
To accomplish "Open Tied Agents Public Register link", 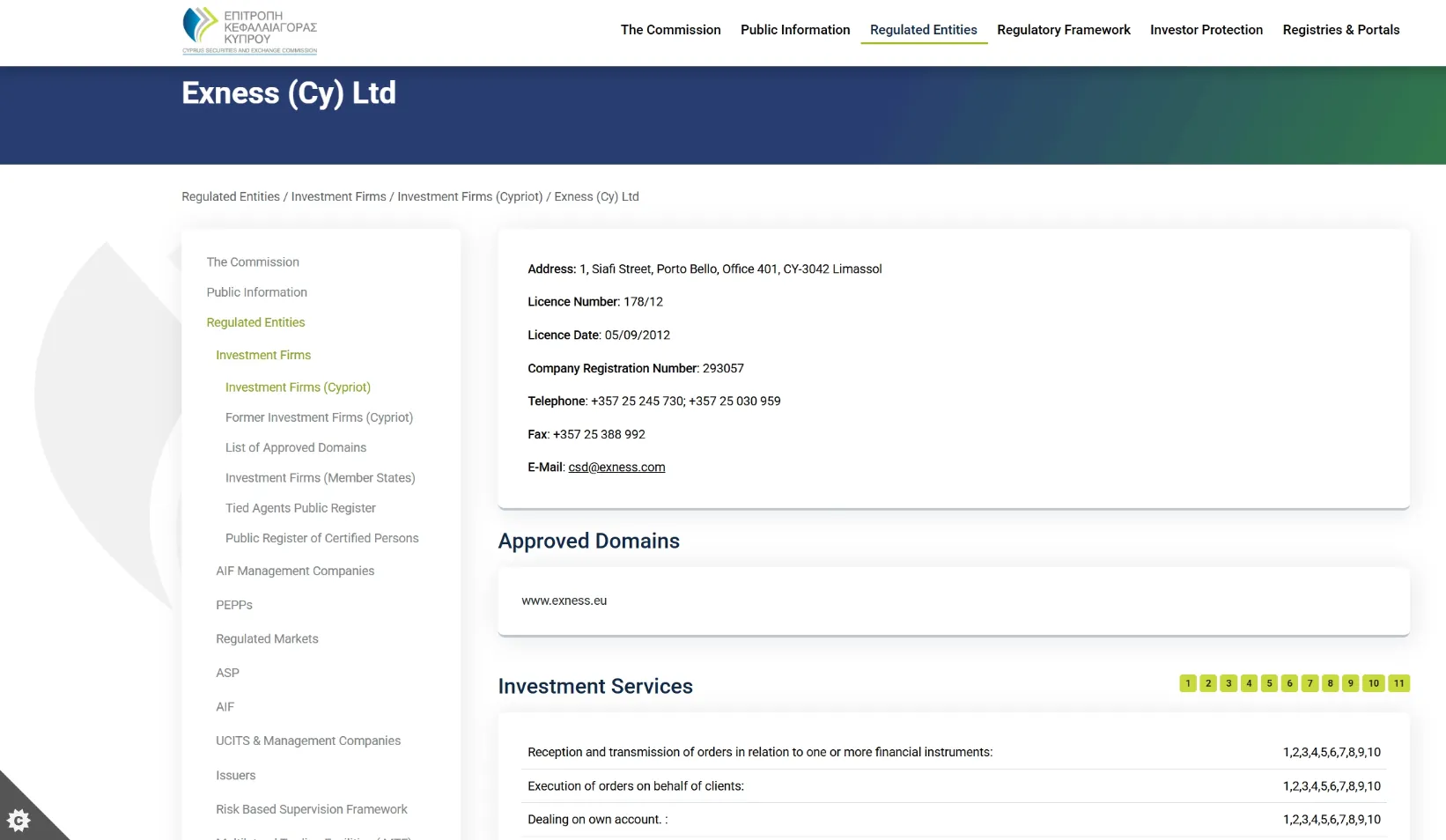I will coord(300,508).
